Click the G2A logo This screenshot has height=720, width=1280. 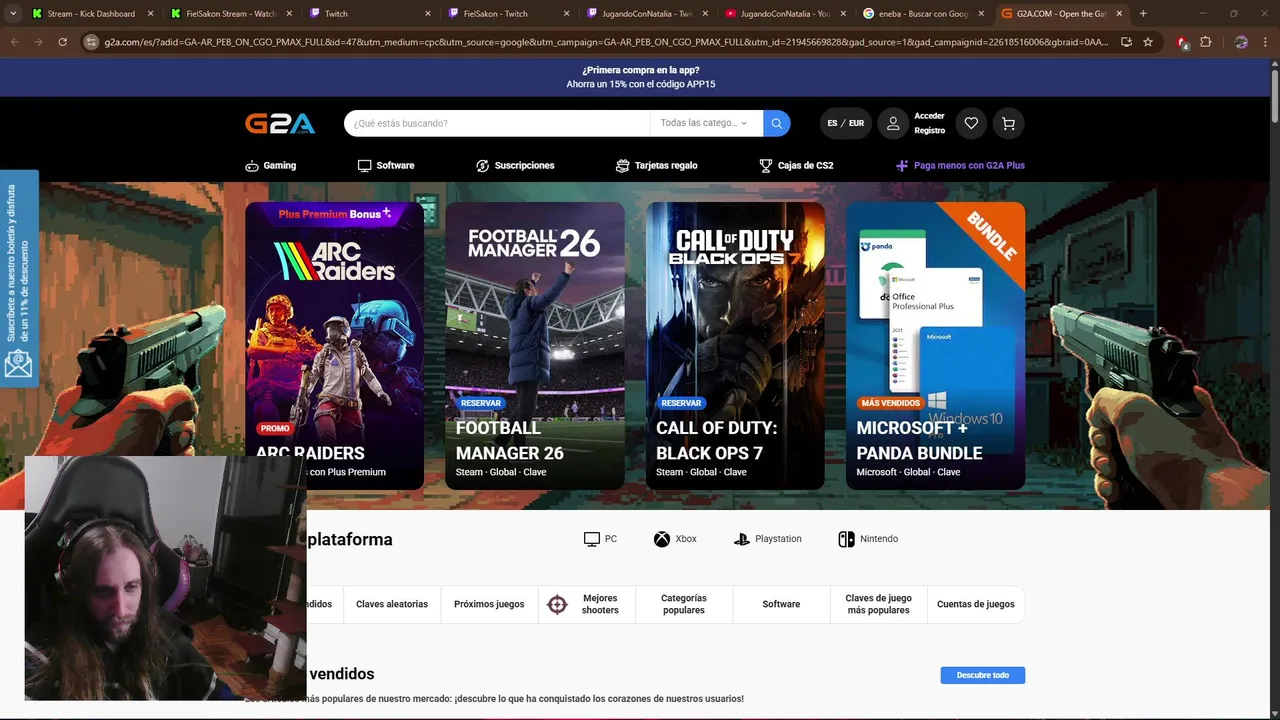[x=280, y=123]
